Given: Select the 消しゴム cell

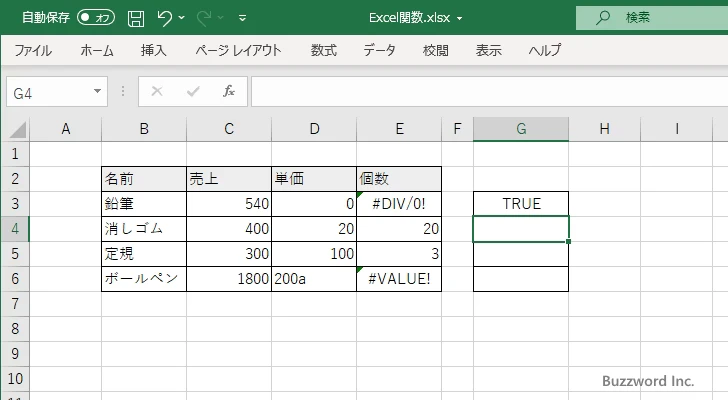Looking at the screenshot, I should pyautogui.click(x=144, y=229).
